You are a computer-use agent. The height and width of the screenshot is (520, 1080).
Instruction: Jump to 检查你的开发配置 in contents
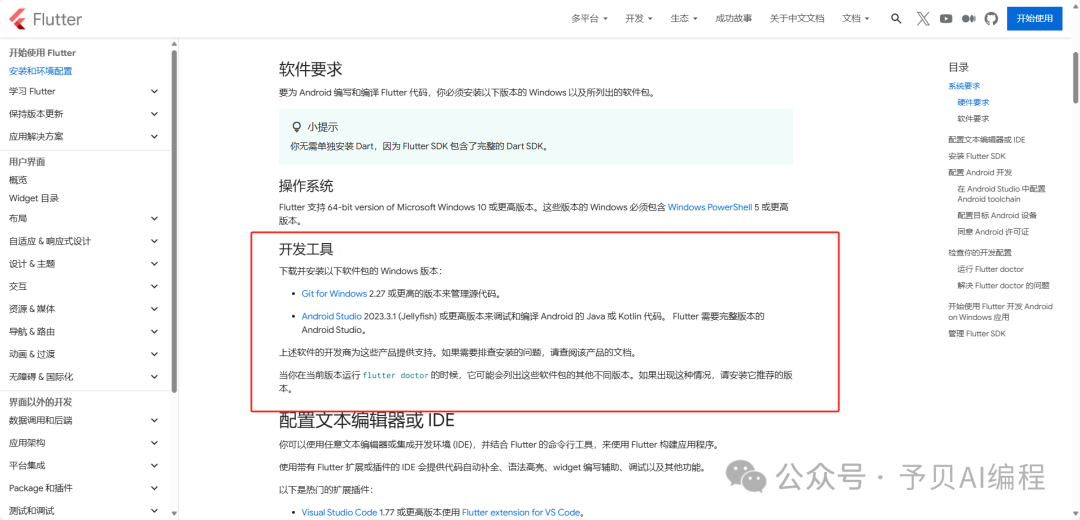pos(980,253)
